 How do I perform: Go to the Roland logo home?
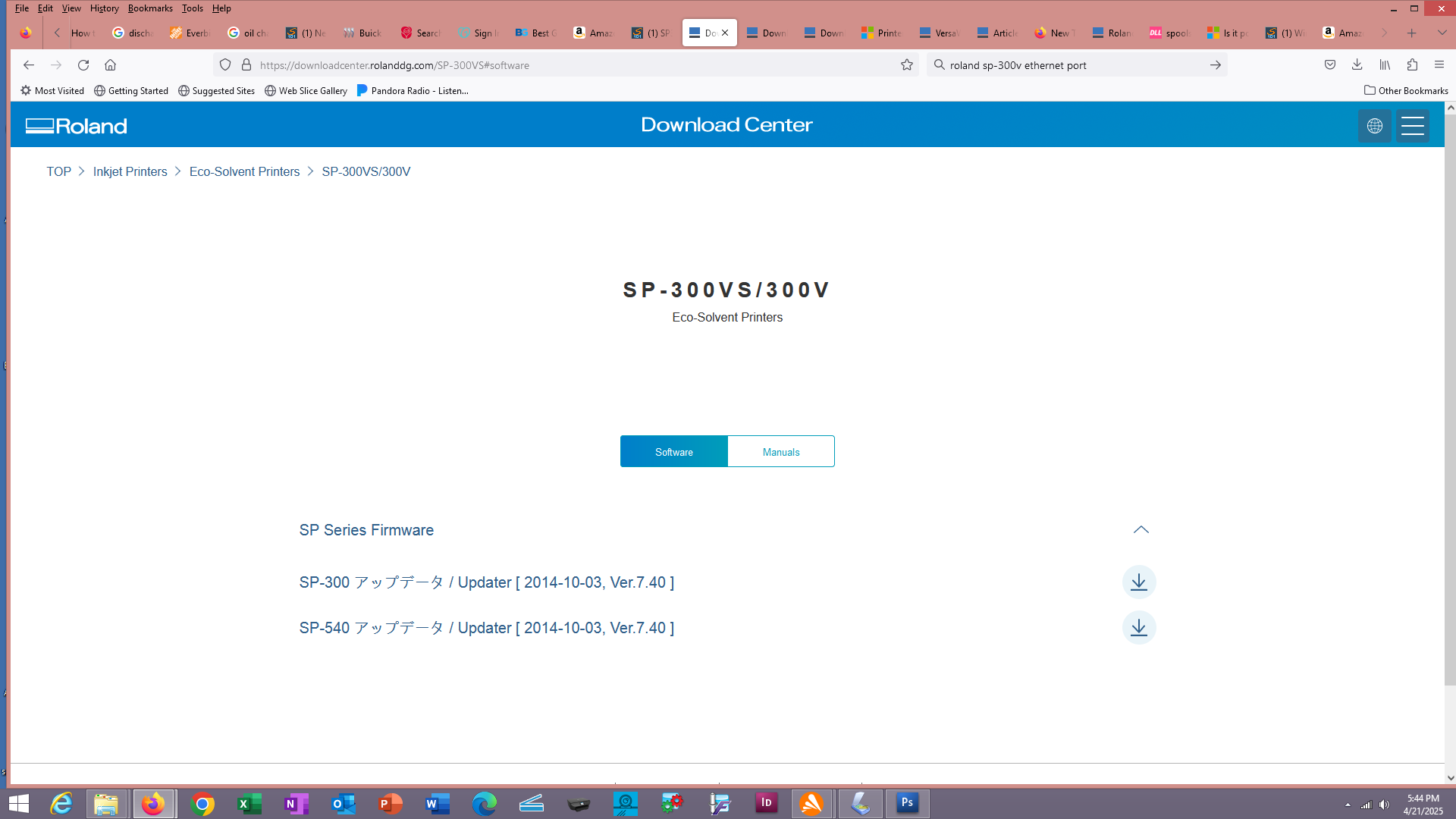point(76,126)
